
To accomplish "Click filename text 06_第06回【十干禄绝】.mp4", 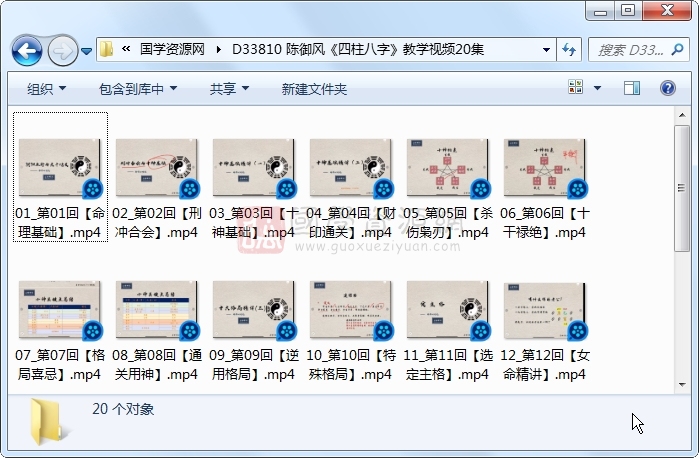I will pyautogui.click(x=545, y=223).
